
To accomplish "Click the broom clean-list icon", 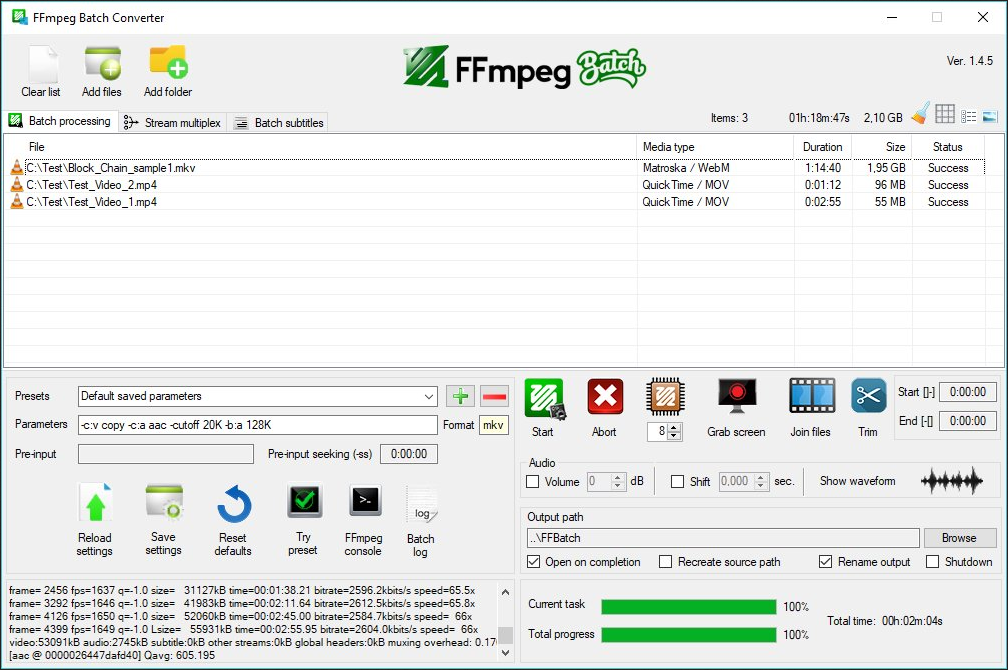I will coord(921,114).
